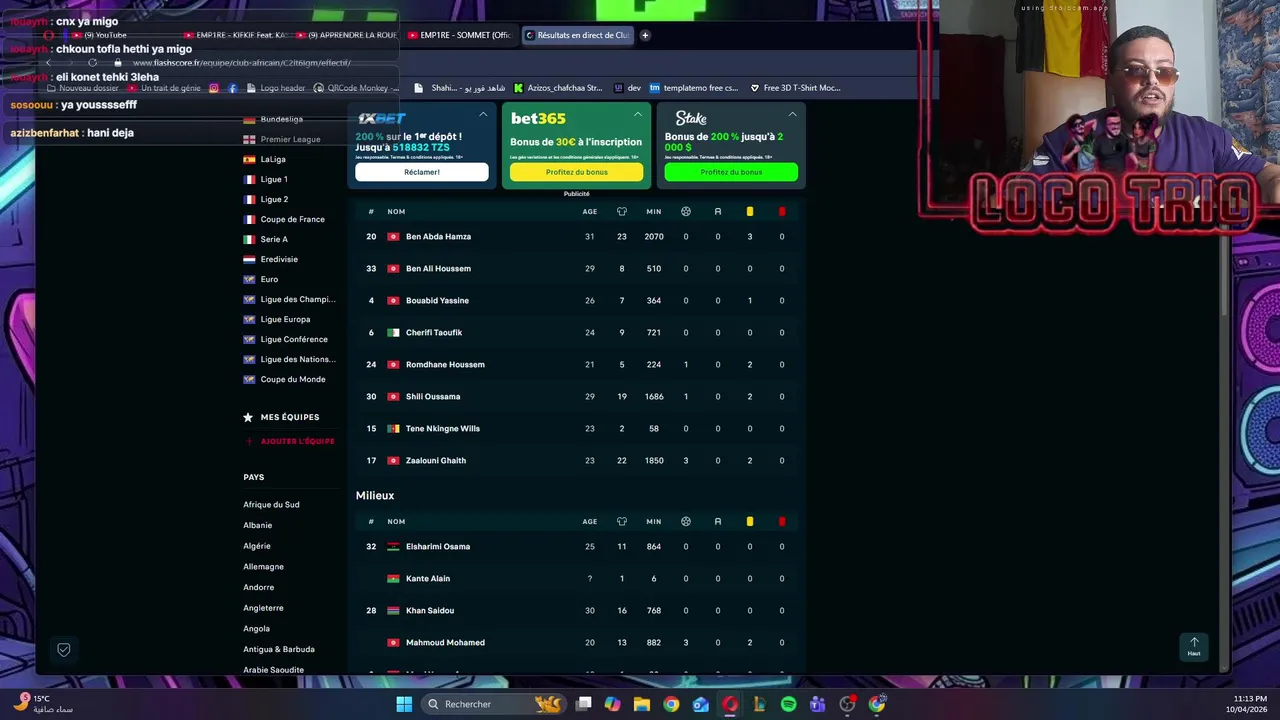Click the Italy flag beside Serie A

pos(250,239)
